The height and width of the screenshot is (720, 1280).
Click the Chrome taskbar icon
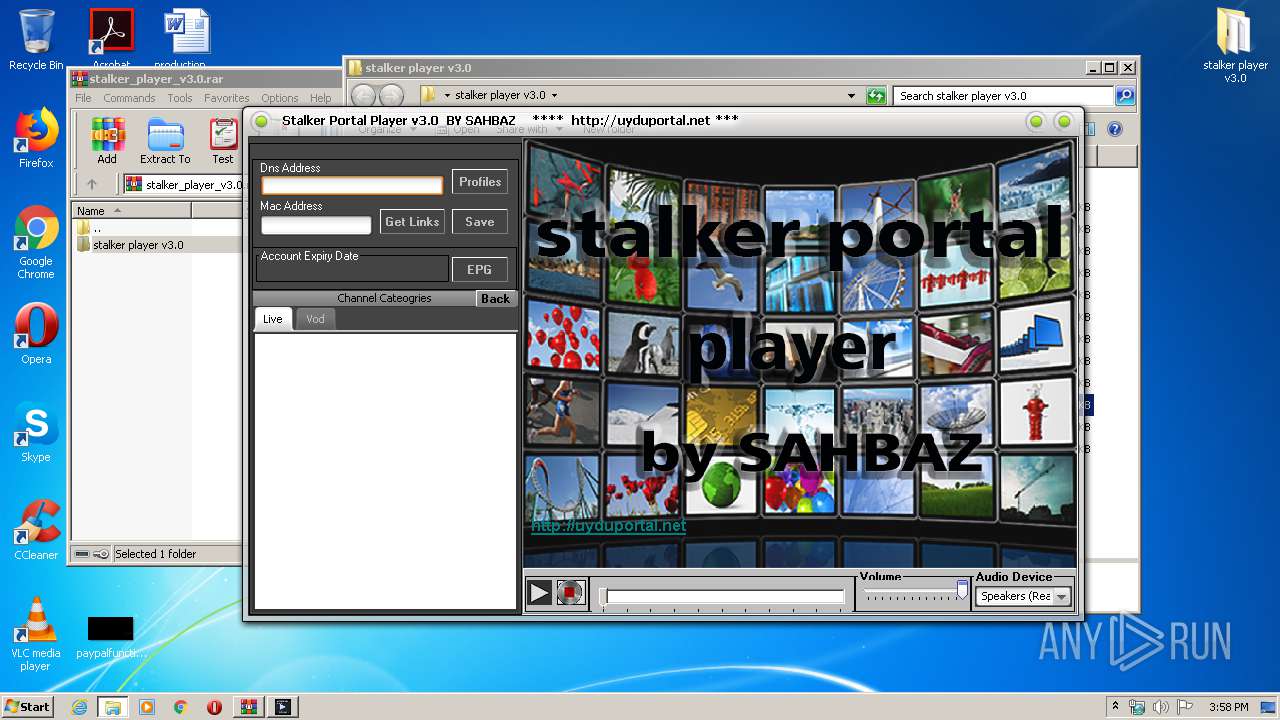click(181, 707)
